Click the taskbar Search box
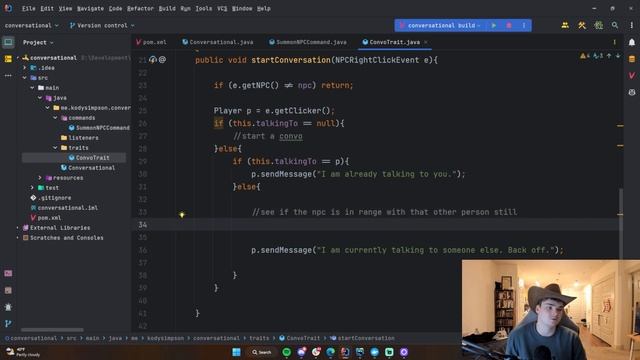This screenshot has height=360, width=640. 262,352
